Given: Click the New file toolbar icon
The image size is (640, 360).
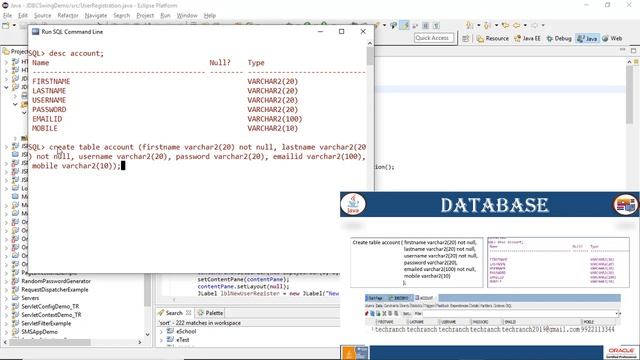Looking at the screenshot, I should coord(6,25).
